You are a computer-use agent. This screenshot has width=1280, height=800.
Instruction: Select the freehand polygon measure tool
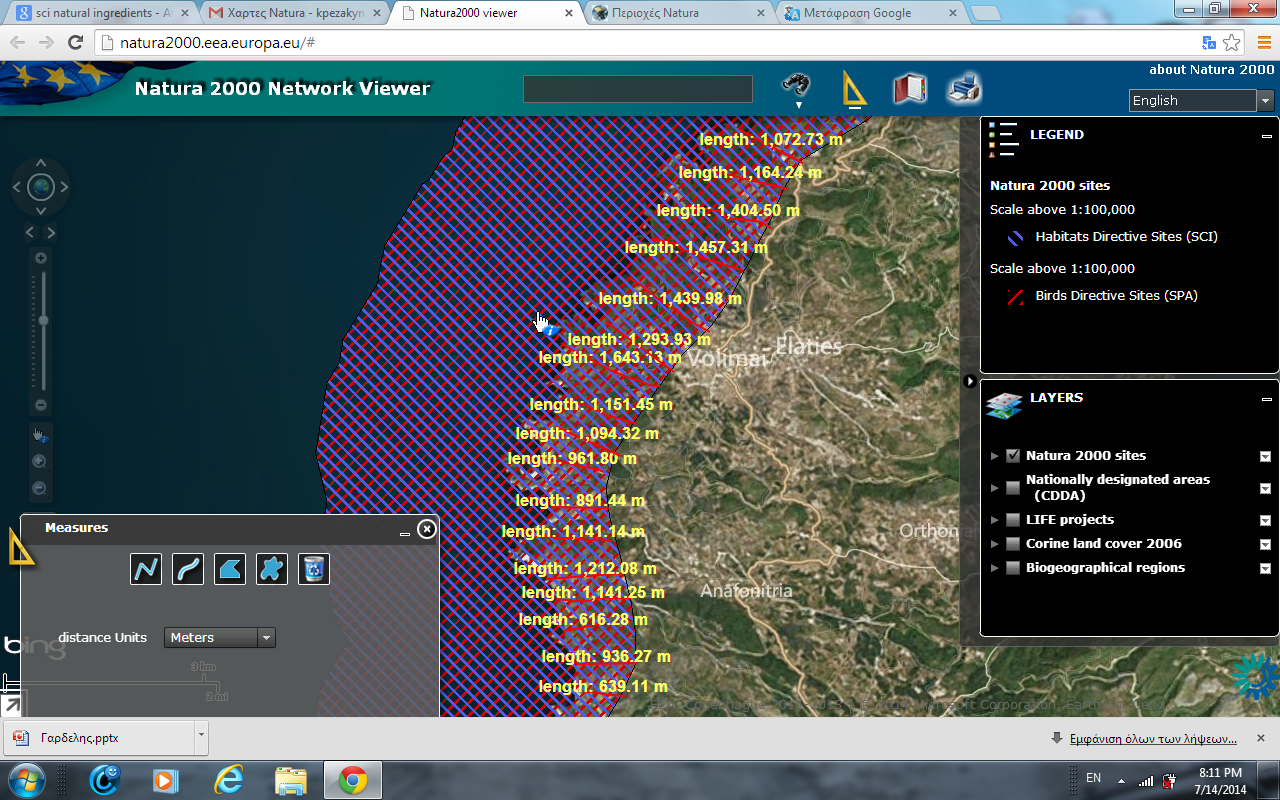272,569
